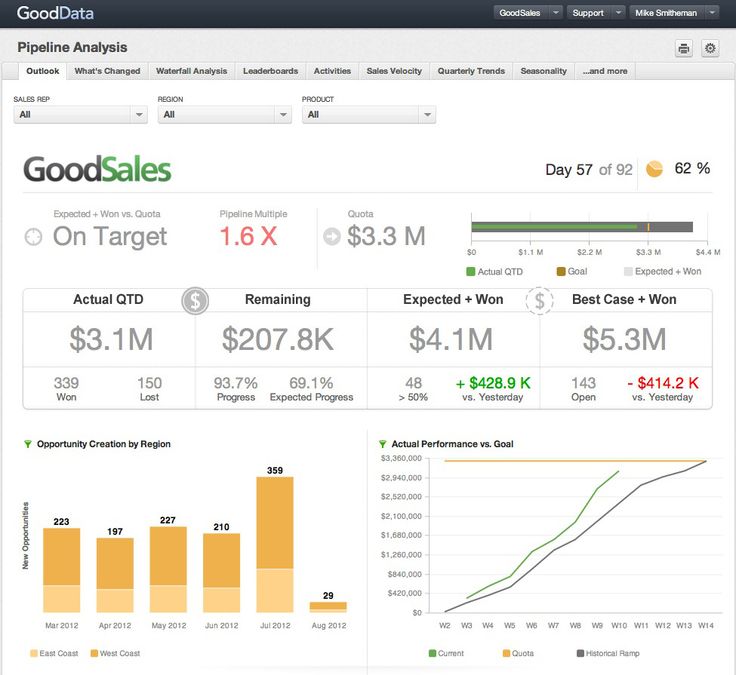736x675 pixels.
Task: Open the Sales Rep filter dropdown
Action: pos(80,115)
